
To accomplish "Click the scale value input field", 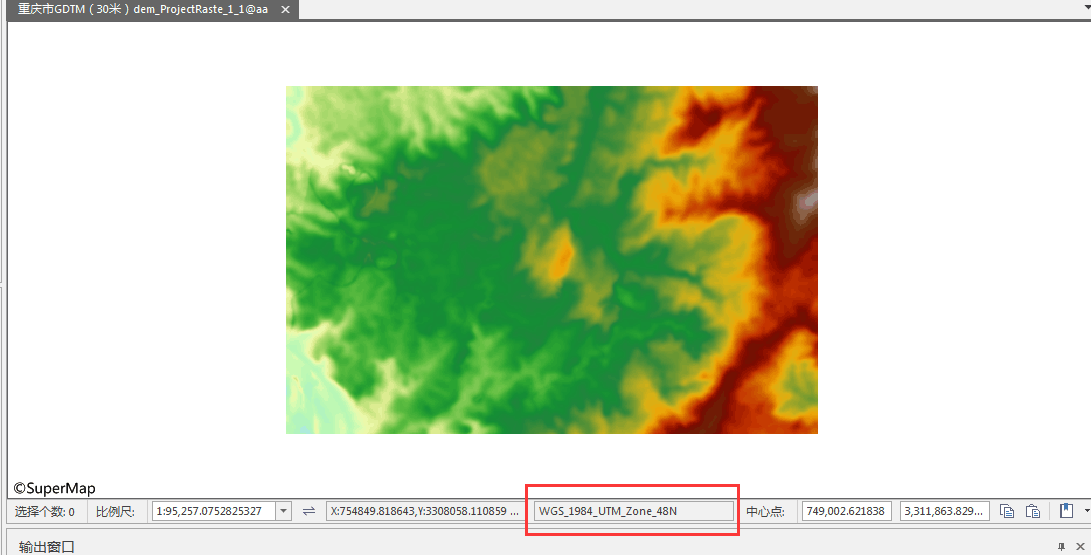I will point(214,511).
